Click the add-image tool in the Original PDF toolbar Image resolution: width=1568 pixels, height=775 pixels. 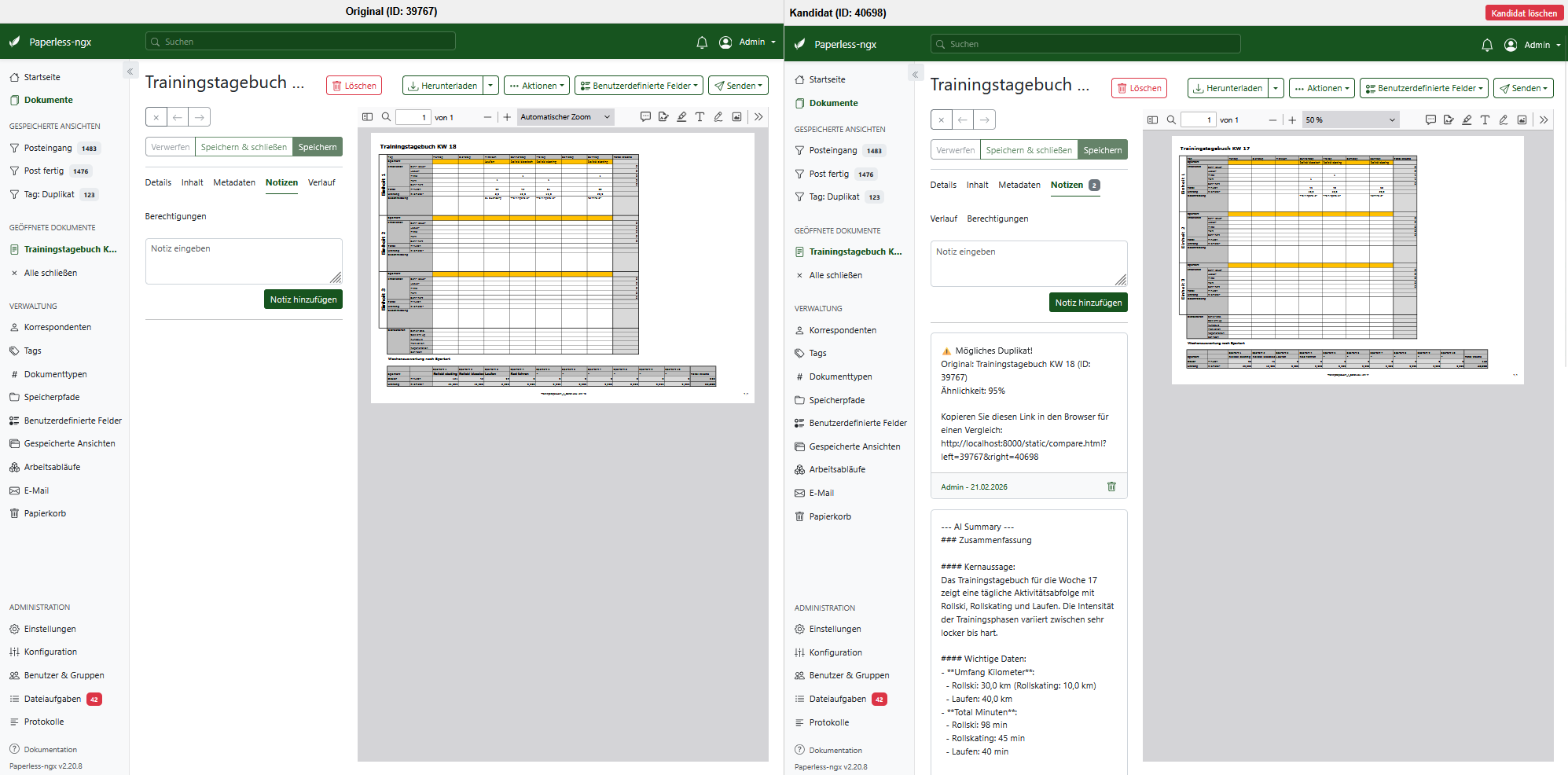(736, 117)
